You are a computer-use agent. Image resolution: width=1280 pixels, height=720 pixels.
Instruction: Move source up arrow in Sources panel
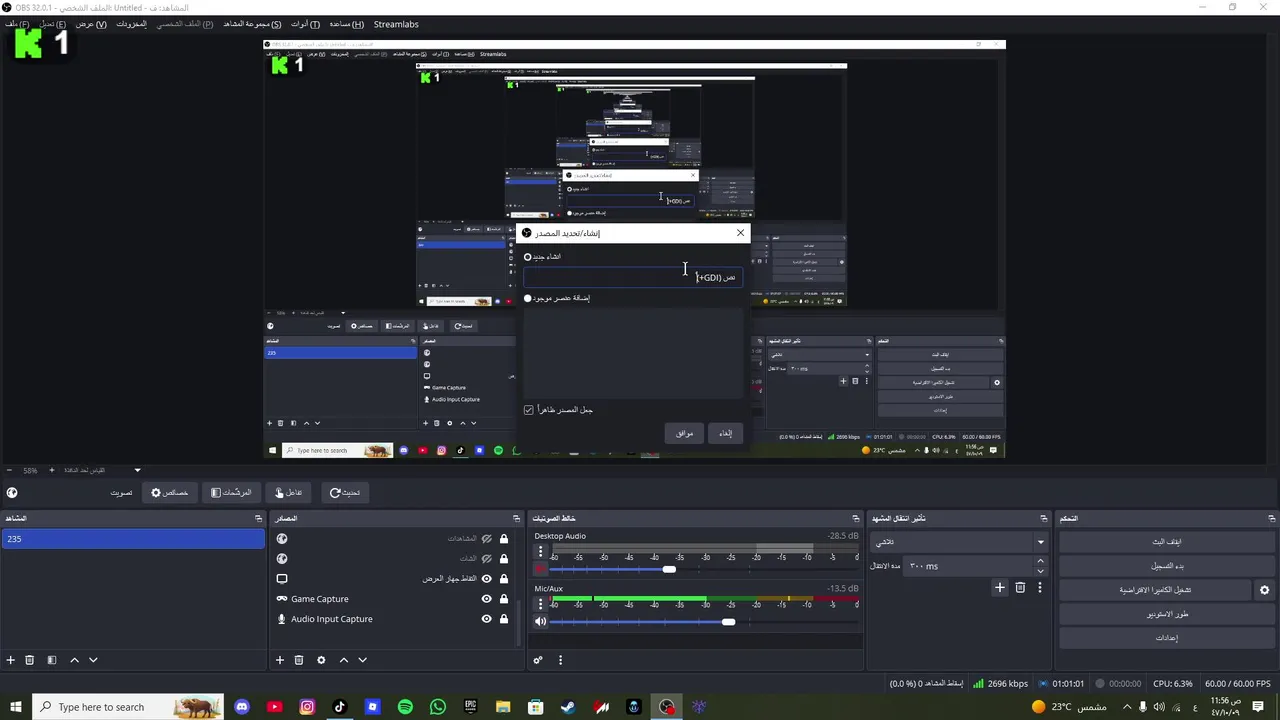[x=343, y=660]
